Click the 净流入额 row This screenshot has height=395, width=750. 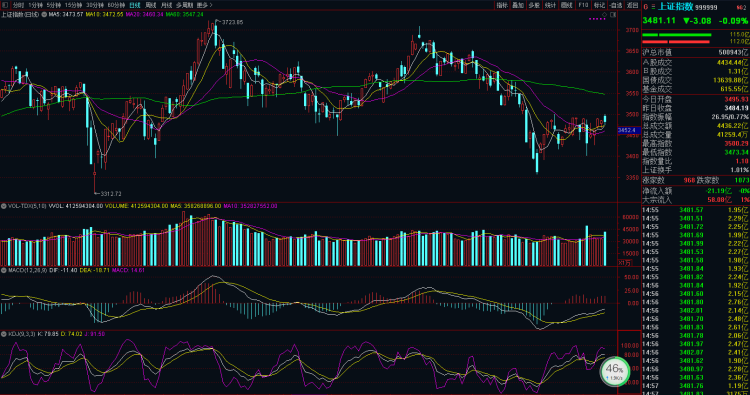(695, 191)
